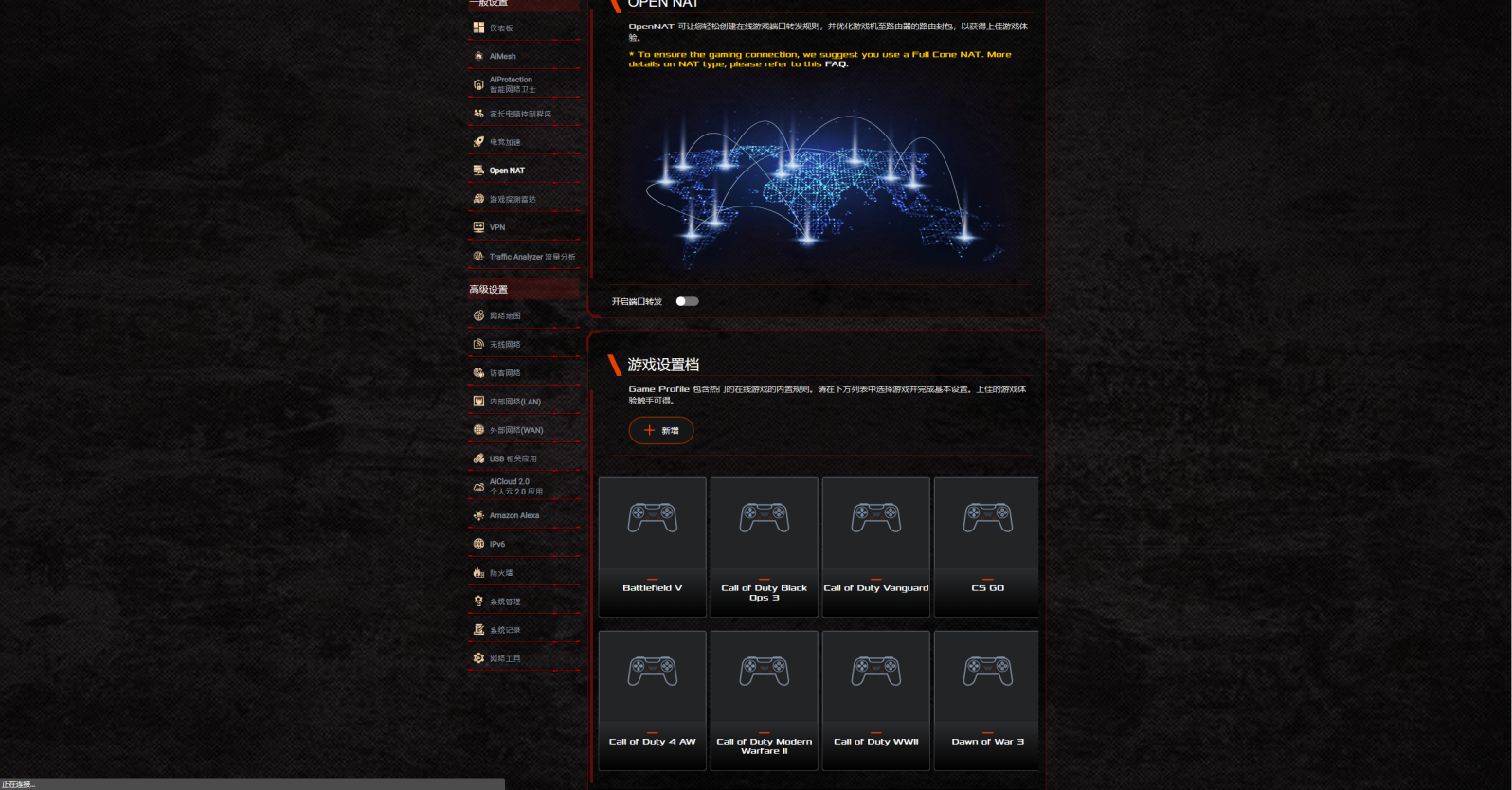The image size is (1512, 790).
Task: Open the VPN monitor icon
Action: tap(478, 227)
